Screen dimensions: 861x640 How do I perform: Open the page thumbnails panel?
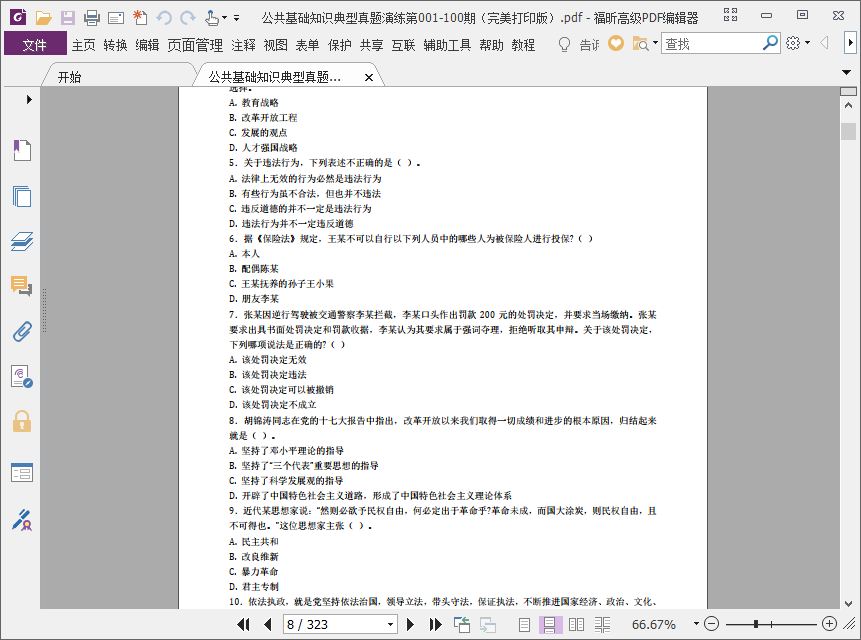point(22,196)
